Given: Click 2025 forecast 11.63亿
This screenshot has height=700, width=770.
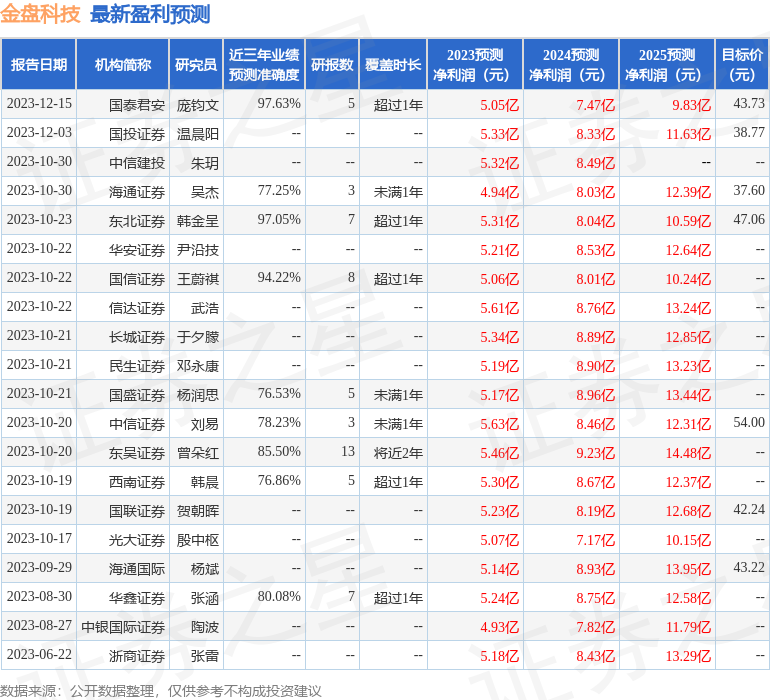Looking at the screenshot, I should tap(688, 134).
